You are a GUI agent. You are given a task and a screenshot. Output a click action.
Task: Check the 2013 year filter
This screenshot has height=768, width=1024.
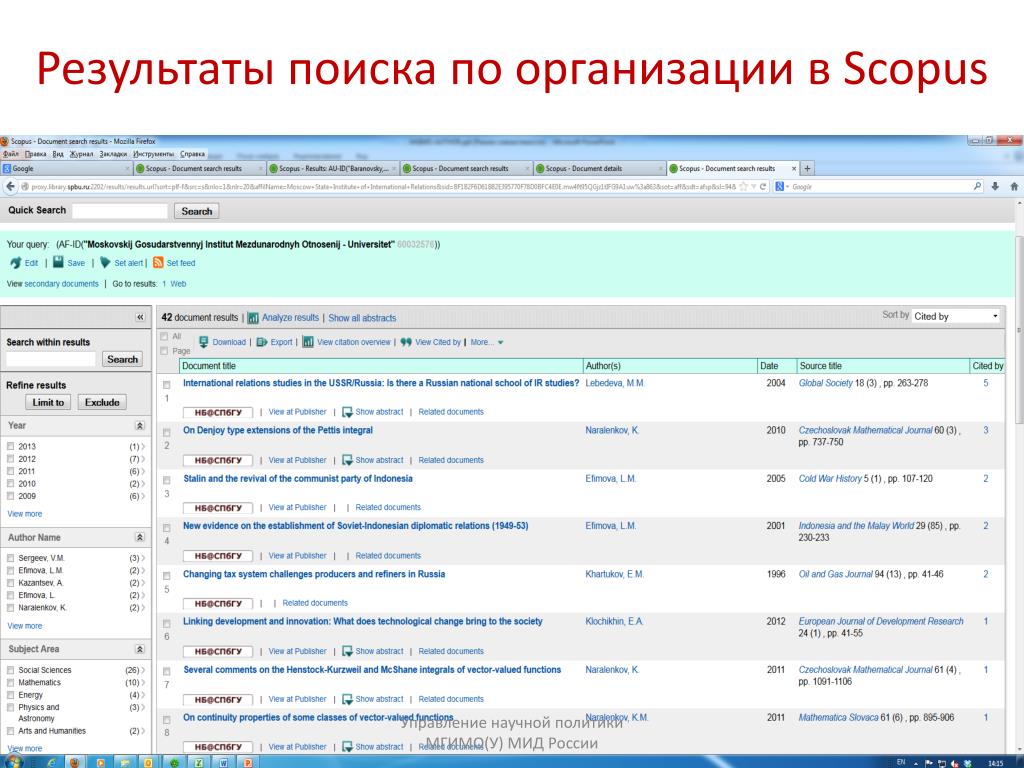(10, 446)
